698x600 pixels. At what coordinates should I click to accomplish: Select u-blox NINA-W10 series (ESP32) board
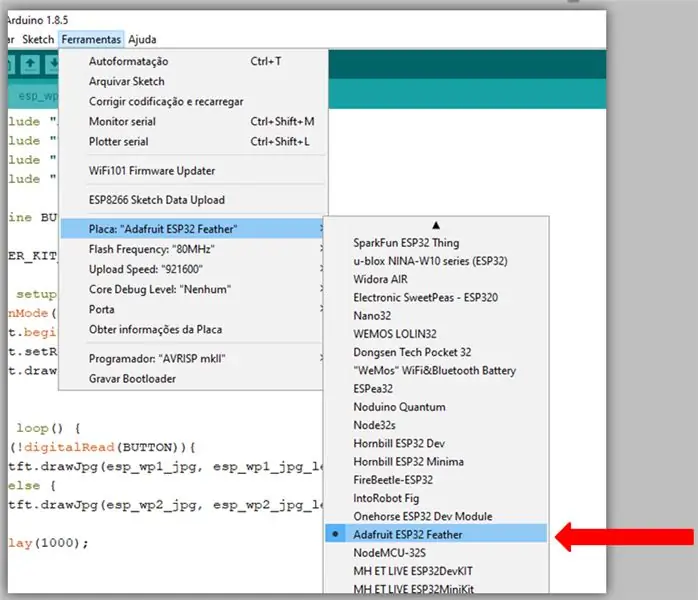click(436, 261)
